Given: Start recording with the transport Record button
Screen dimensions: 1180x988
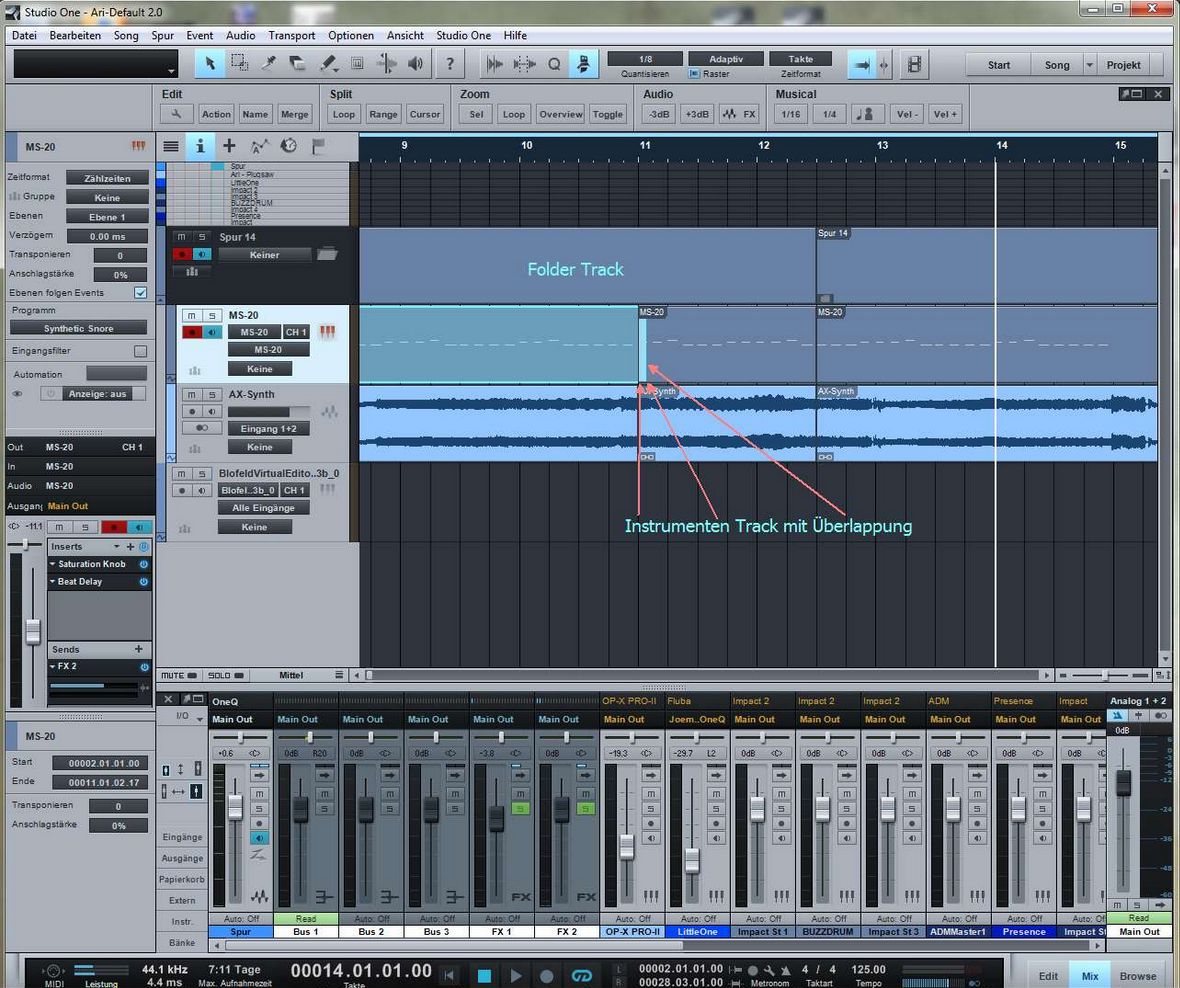Looking at the screenshot, I should click(547, 976).
